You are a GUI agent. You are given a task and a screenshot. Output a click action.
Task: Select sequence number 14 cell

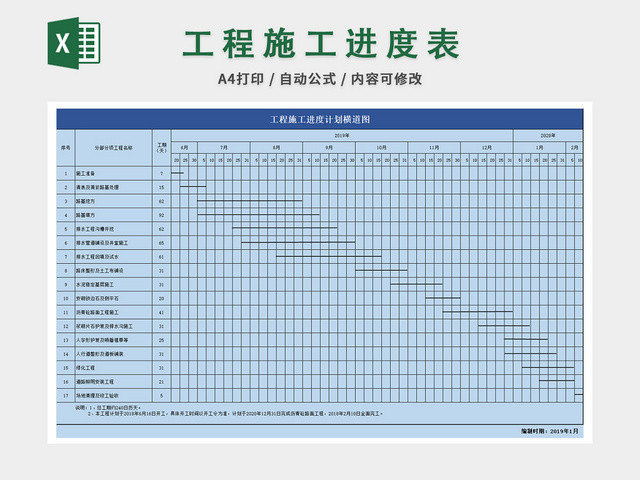coord(66,354)
